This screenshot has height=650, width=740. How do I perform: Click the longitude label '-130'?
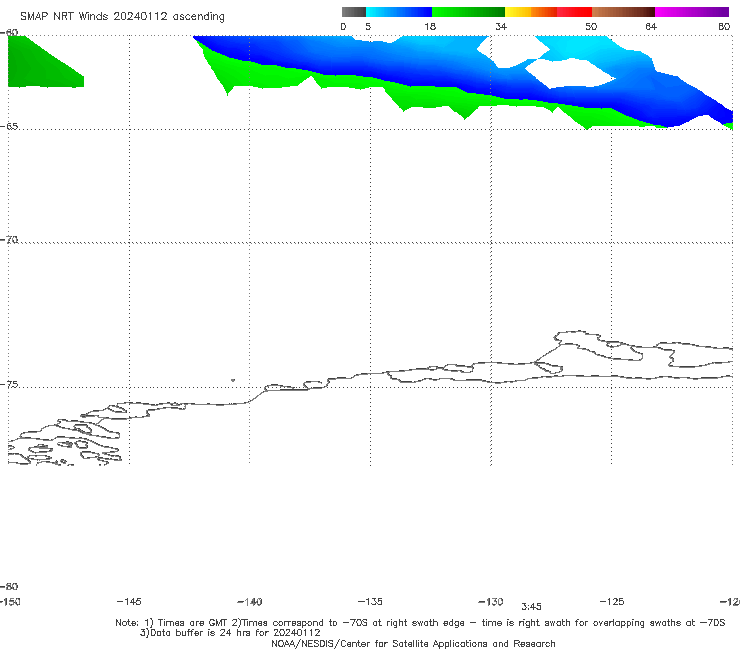tap(491, 602)
